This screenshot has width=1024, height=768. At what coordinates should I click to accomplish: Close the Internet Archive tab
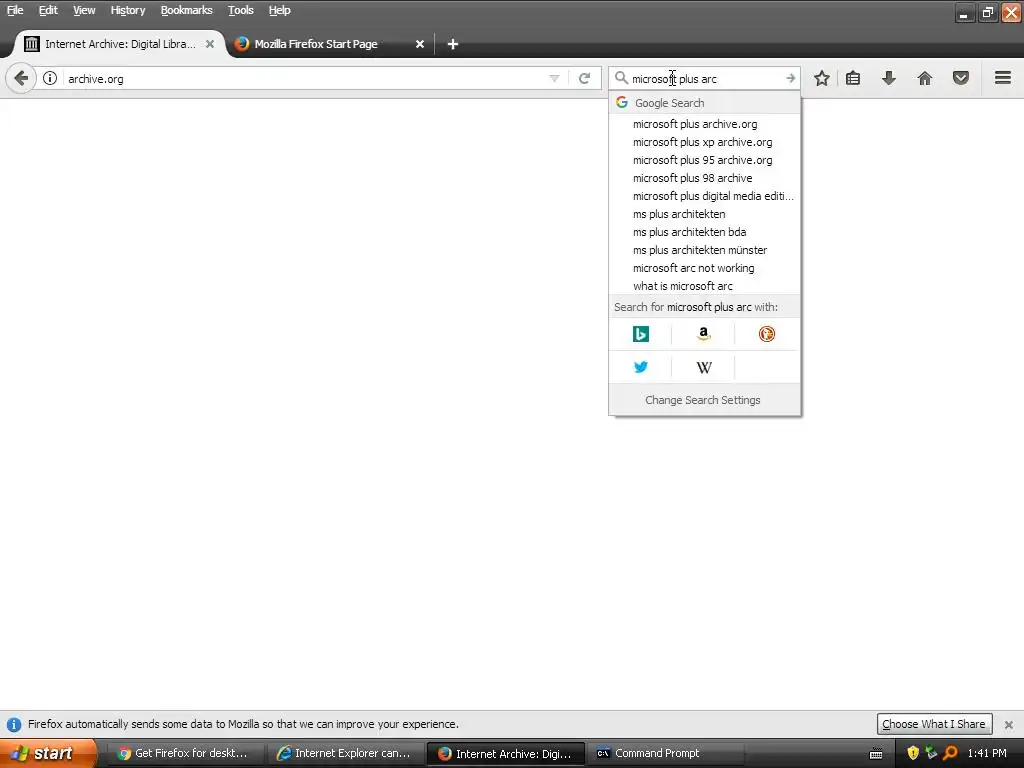(x=210, y=44)
